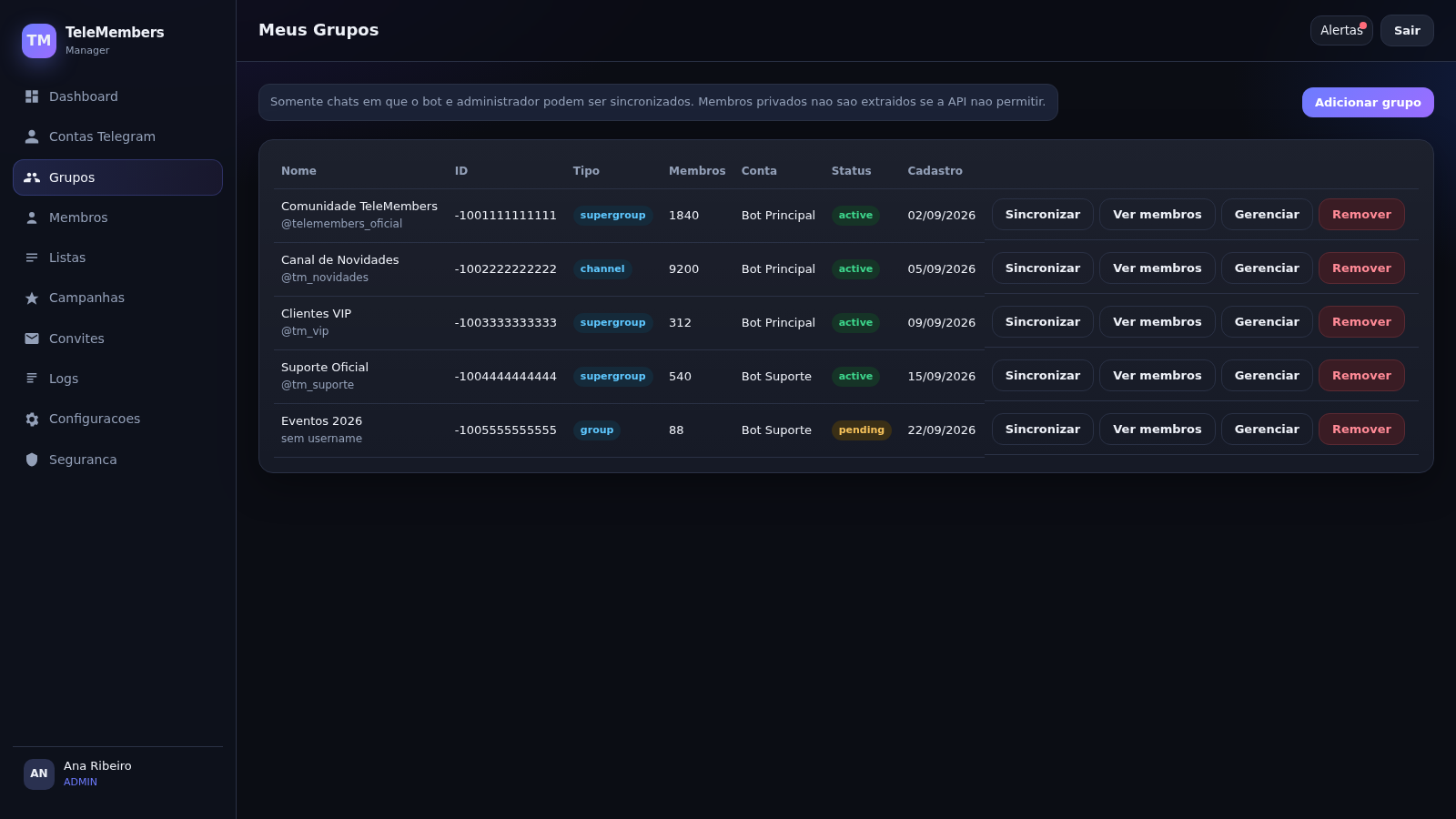The height and width of the screenshot is (819, 1456).
Task: Click the AN user avatar
Action: click(39, 773)
